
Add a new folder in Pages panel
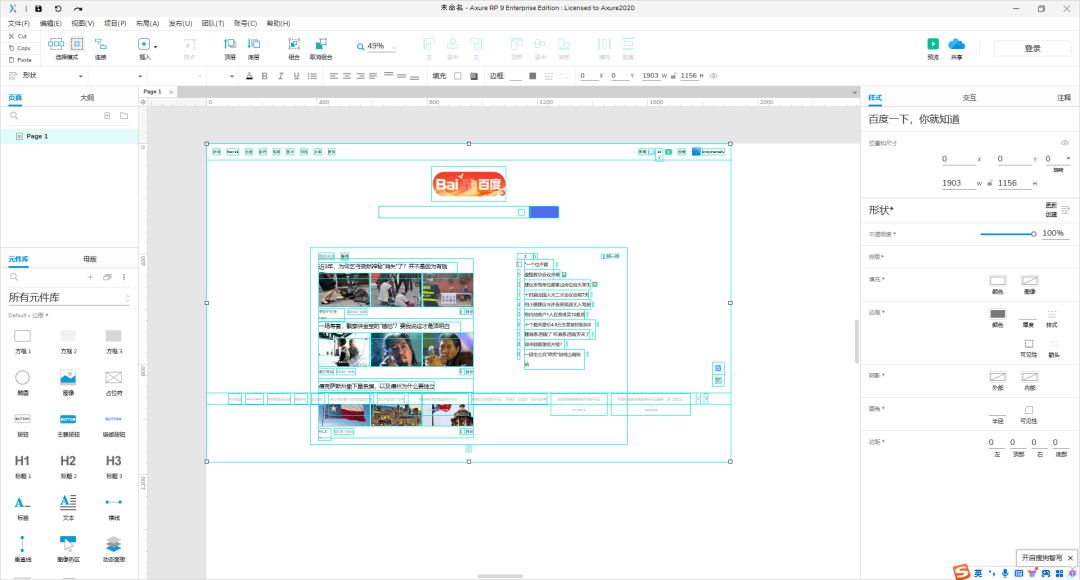point(124,116)
